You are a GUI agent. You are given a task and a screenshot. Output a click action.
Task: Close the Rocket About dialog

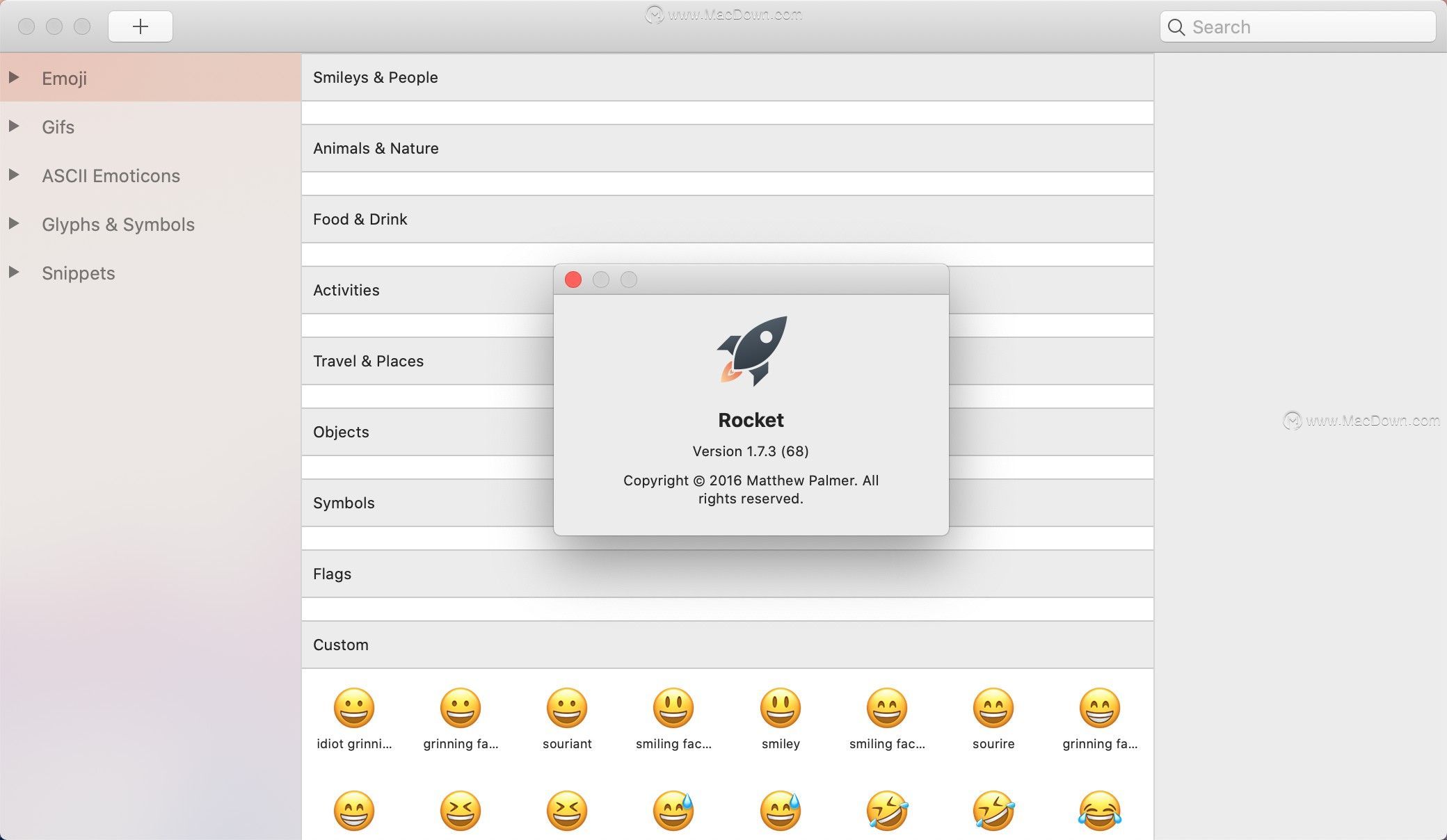coord(573,280)
